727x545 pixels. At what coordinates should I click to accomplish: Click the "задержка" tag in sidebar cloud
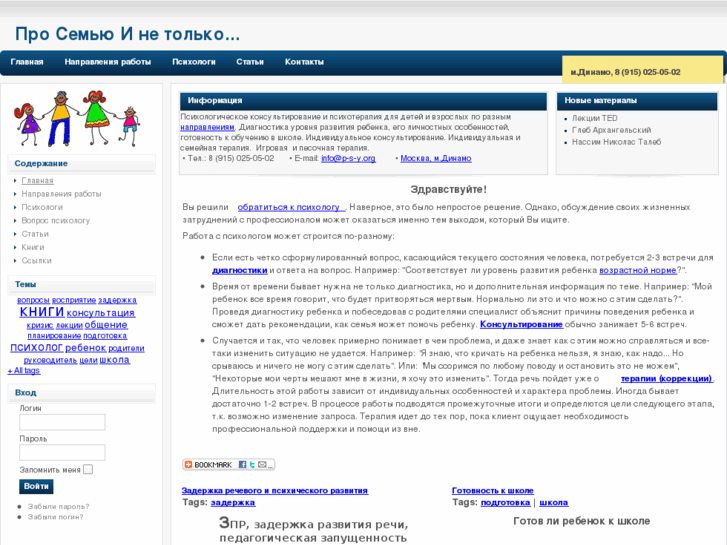117,300
